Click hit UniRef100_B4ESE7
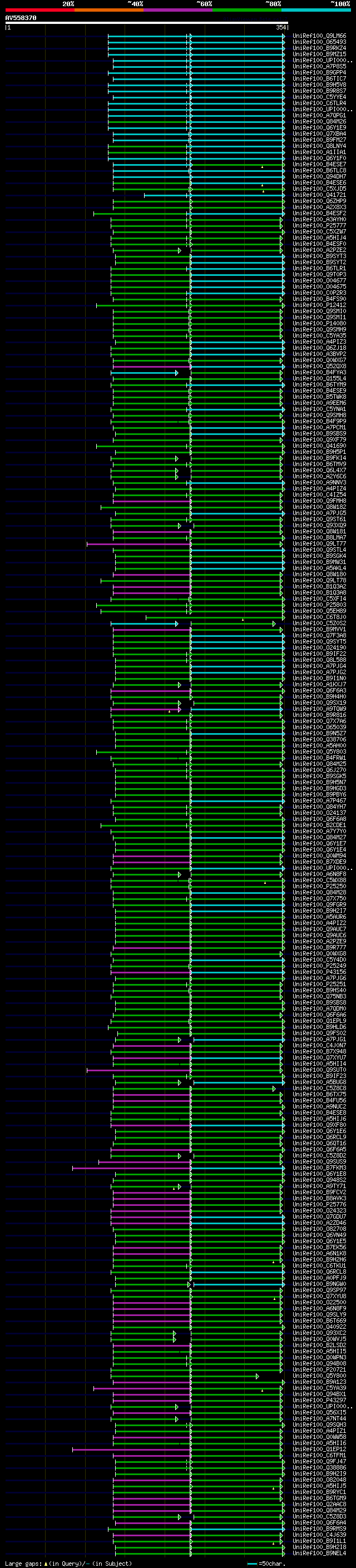Image resolution: width=356 pixels, height=1568 pixels. click(319, 164)
